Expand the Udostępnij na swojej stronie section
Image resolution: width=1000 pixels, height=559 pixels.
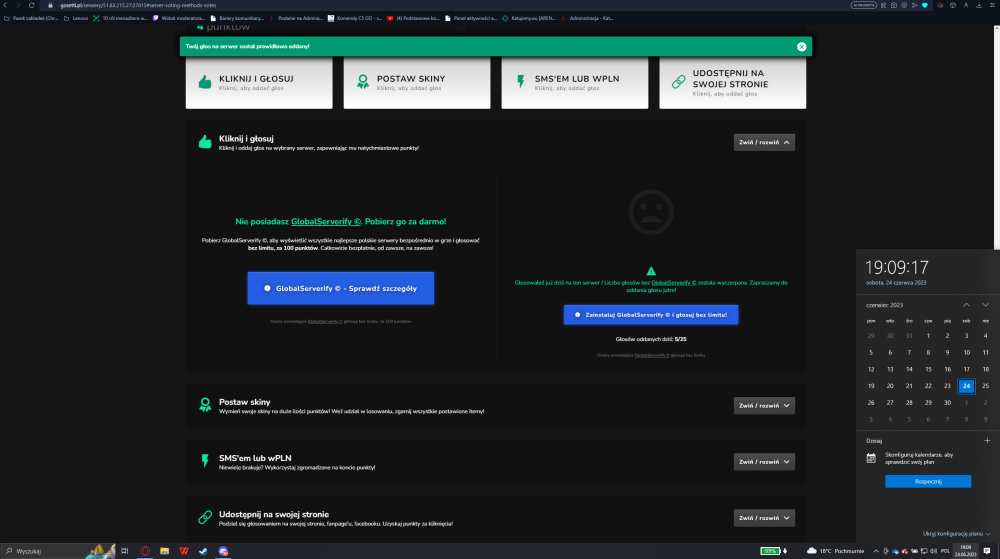pyautogui.click(x=764, y=518)
